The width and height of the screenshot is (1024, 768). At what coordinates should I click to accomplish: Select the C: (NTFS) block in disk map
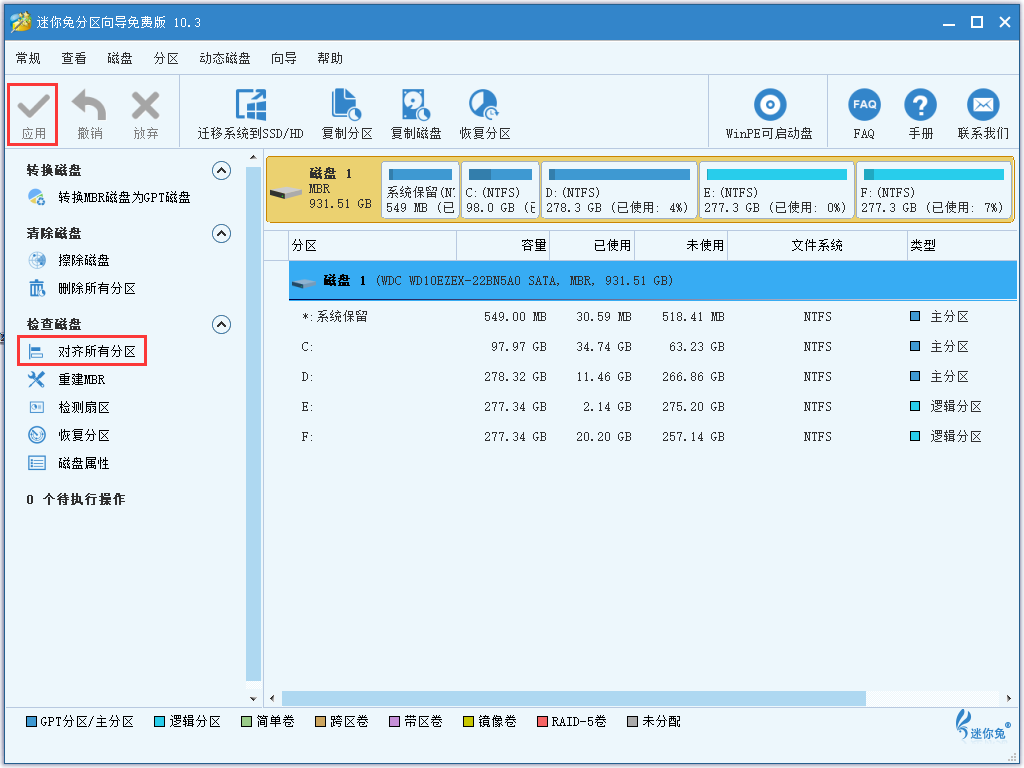coord(500,190)
